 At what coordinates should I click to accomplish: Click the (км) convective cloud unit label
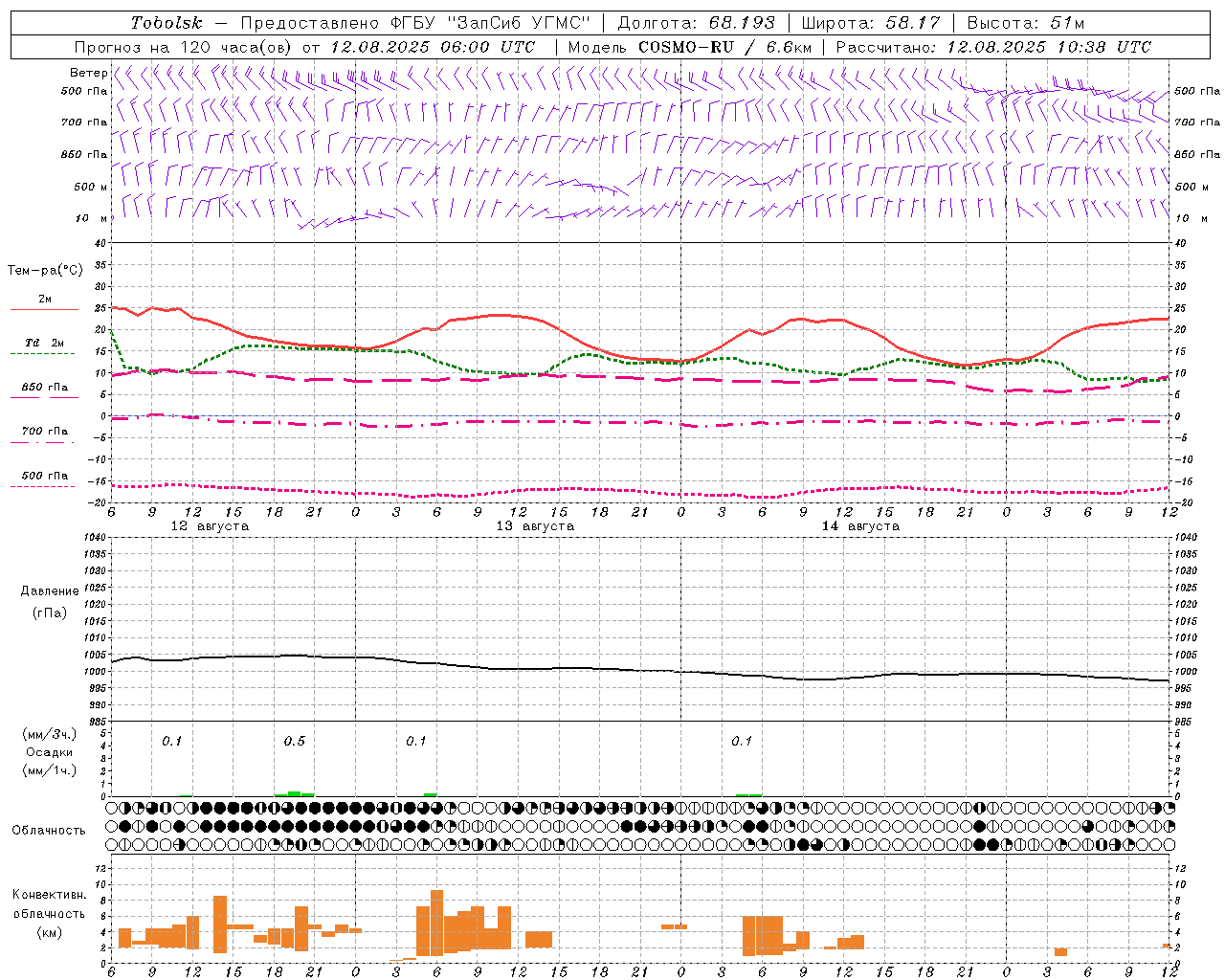coord(49,931)
